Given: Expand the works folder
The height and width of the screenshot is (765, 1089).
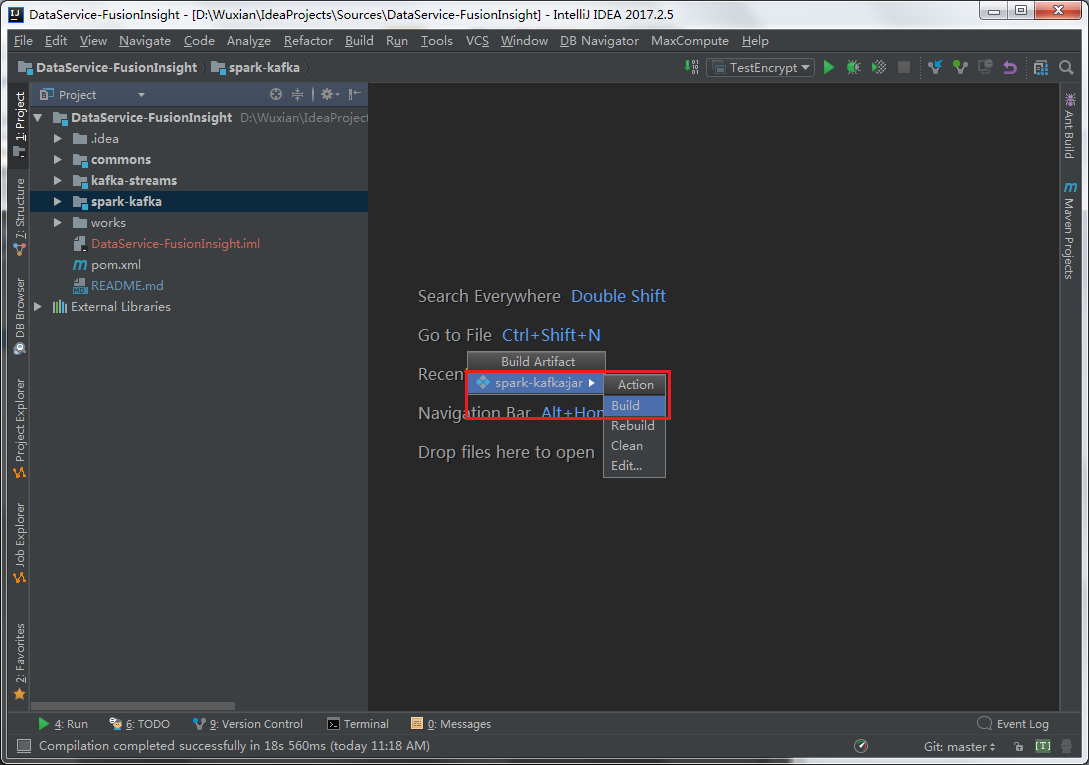Looking at the screenshot, I should coord(58,222).
